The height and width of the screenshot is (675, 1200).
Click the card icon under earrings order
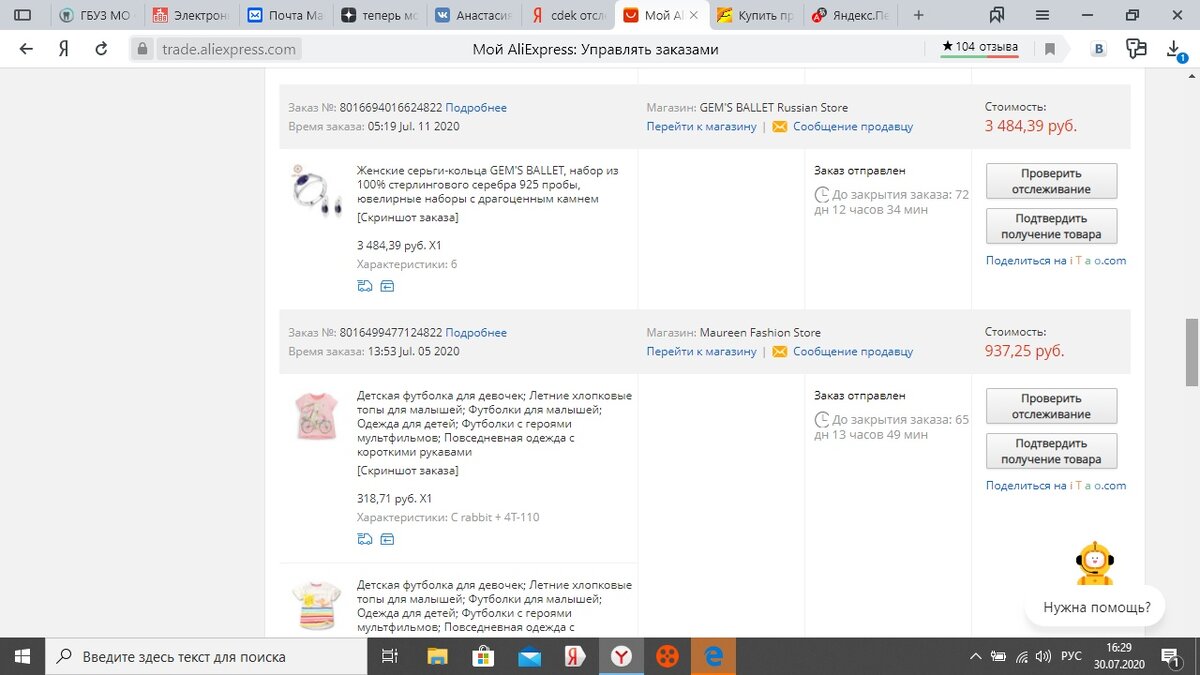coord(387,286)
